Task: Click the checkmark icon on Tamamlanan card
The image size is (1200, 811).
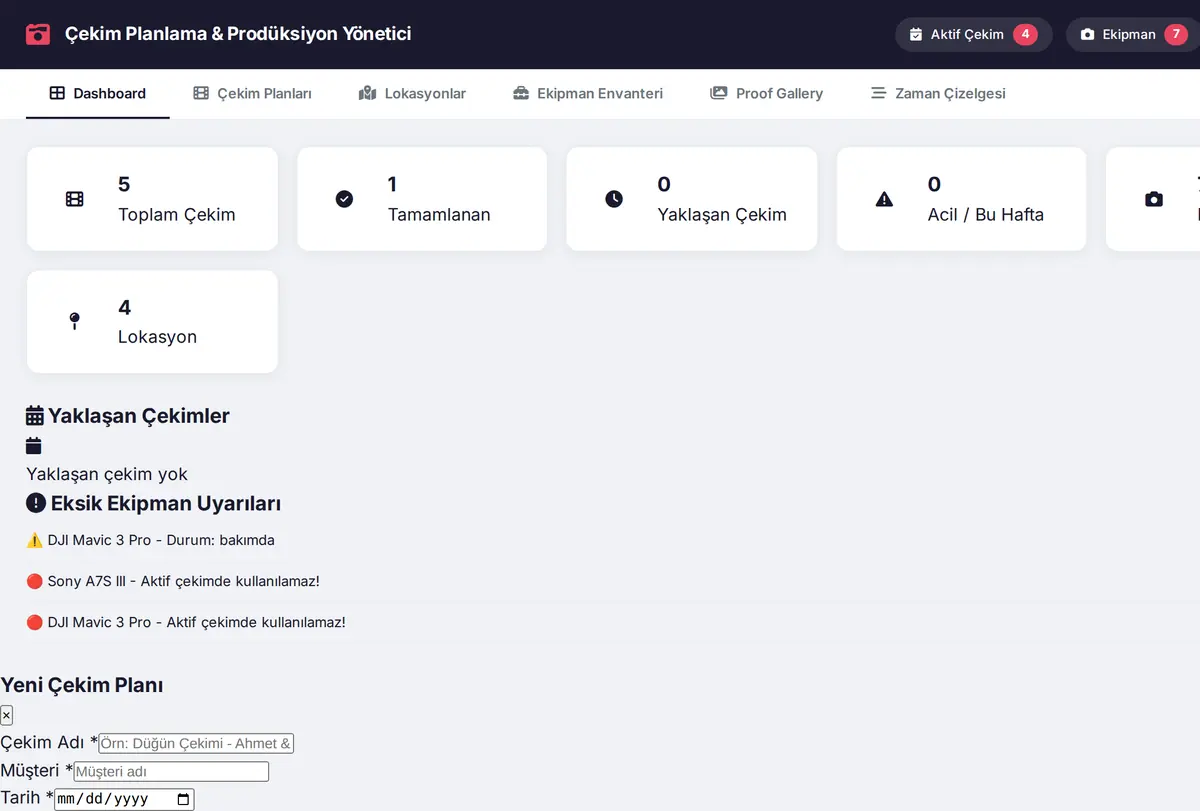Action: [x=344, y=199]
